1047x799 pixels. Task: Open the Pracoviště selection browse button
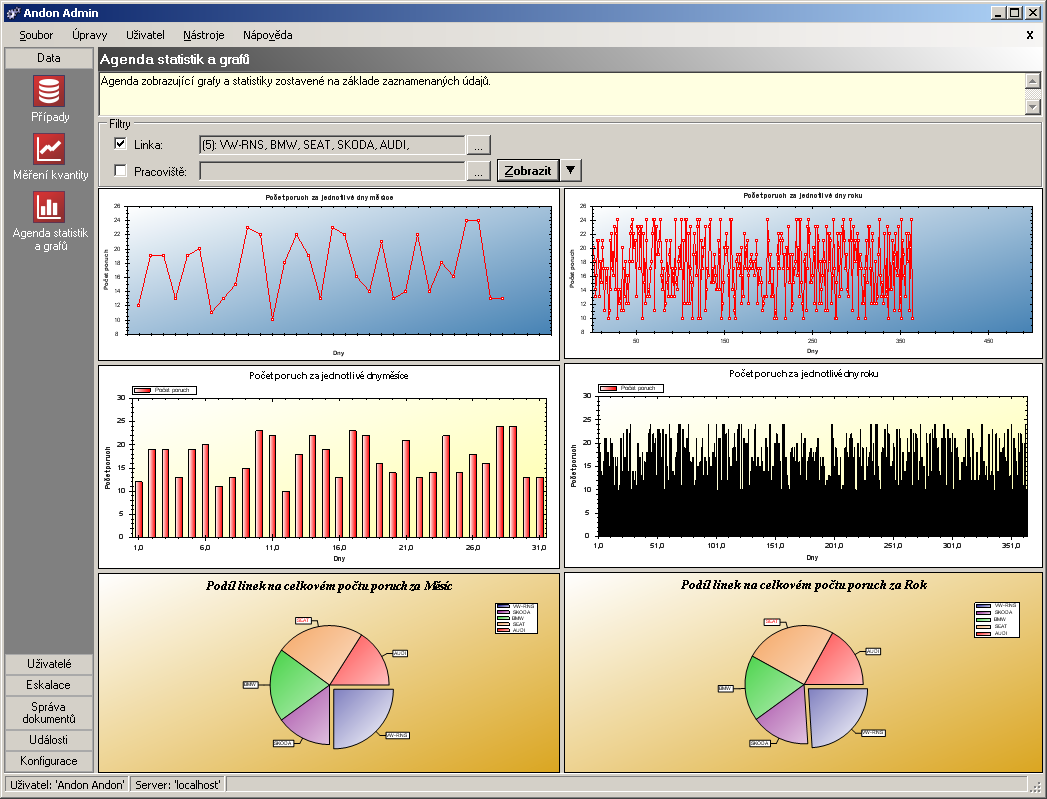click(x=479, y=171)
